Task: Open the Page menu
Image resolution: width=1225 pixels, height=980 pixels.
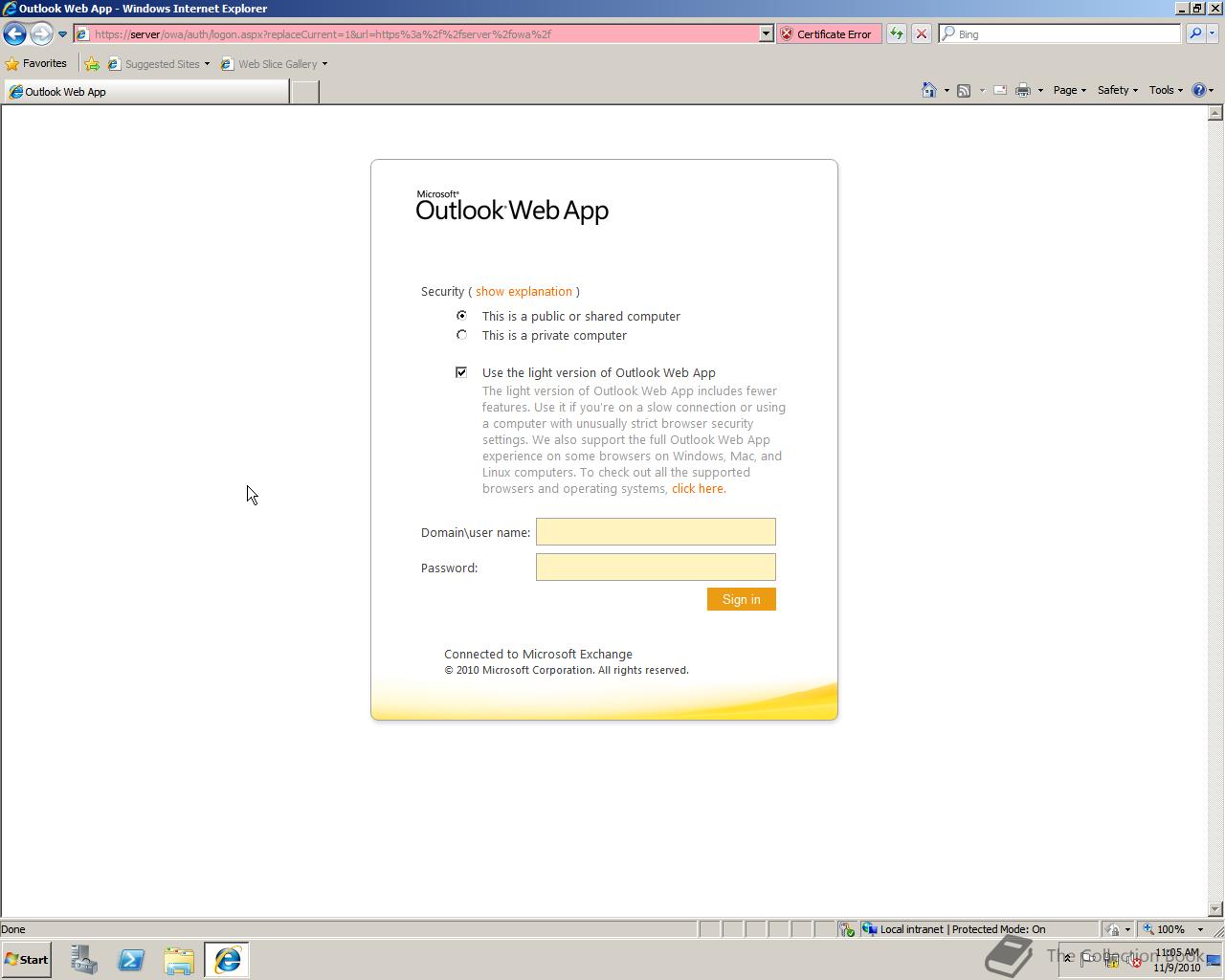Action: (1069, 90)
